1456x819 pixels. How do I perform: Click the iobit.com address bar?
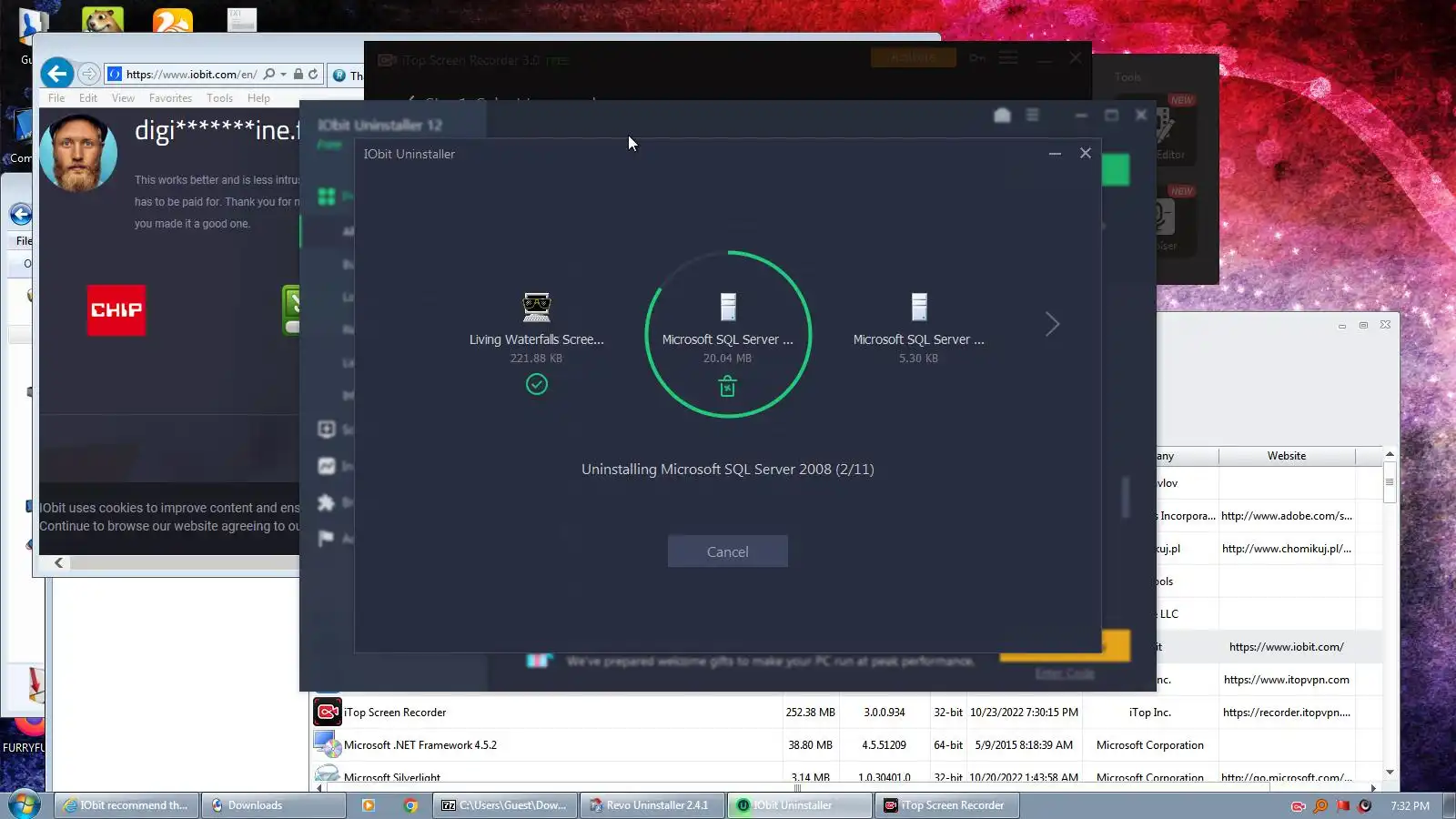[191, 75]
